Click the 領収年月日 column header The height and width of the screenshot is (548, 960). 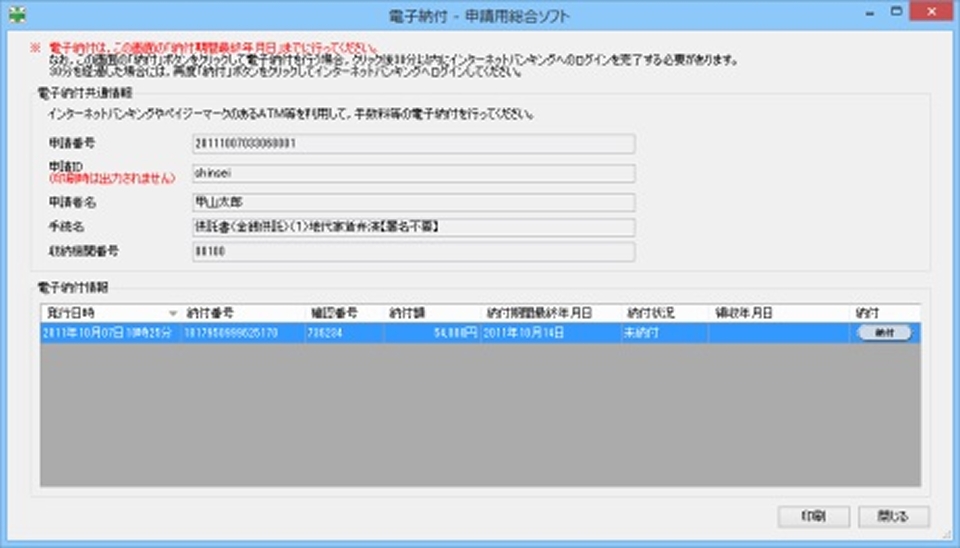(x=778, y=313)
